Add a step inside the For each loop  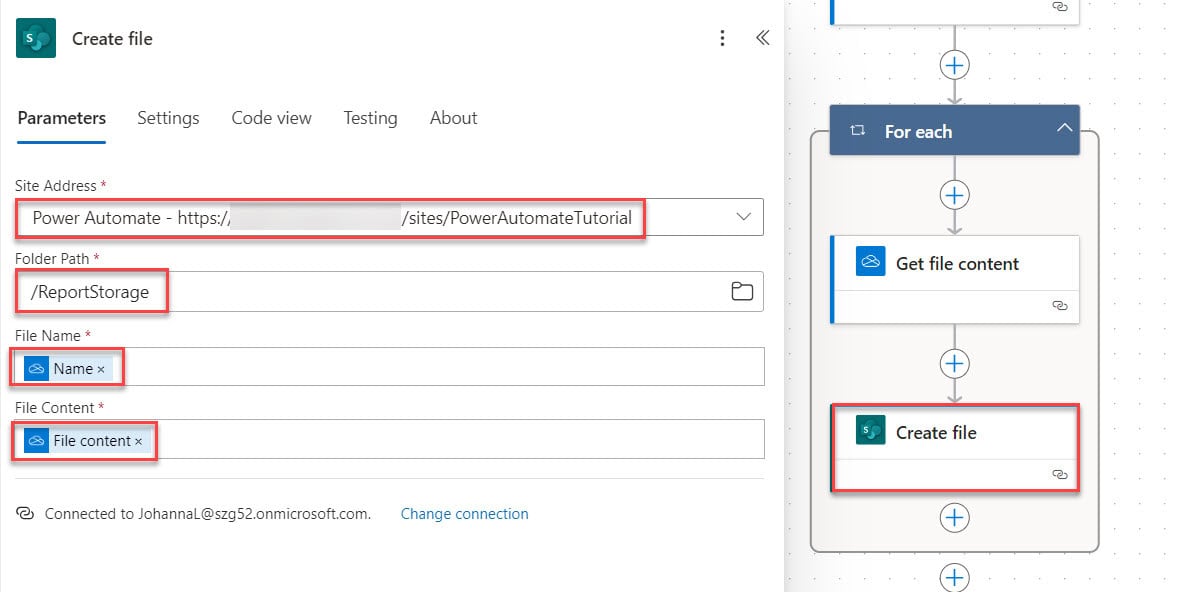coord(954,195)
